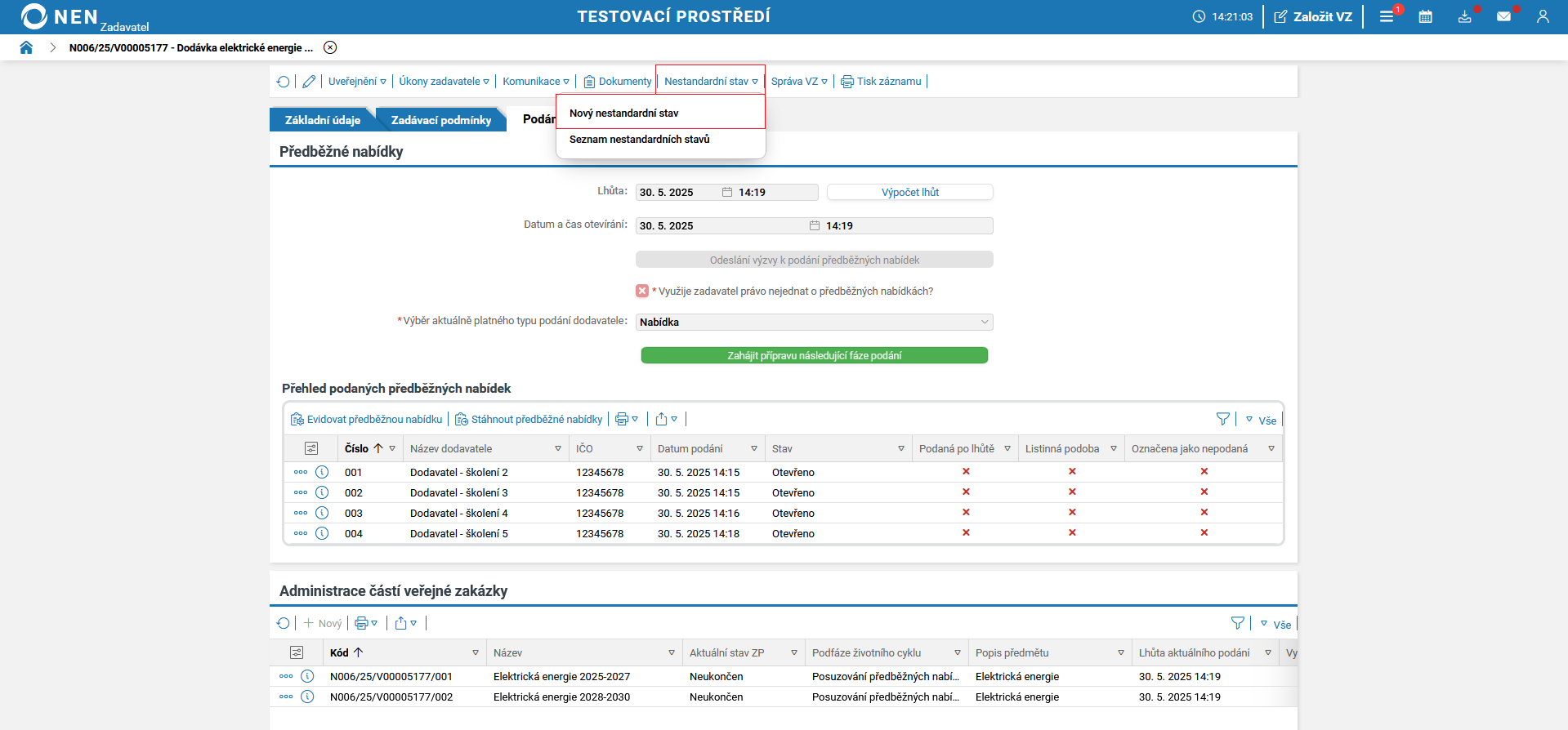
Task: Click the user profile icon
Action: click(1543, 16)
